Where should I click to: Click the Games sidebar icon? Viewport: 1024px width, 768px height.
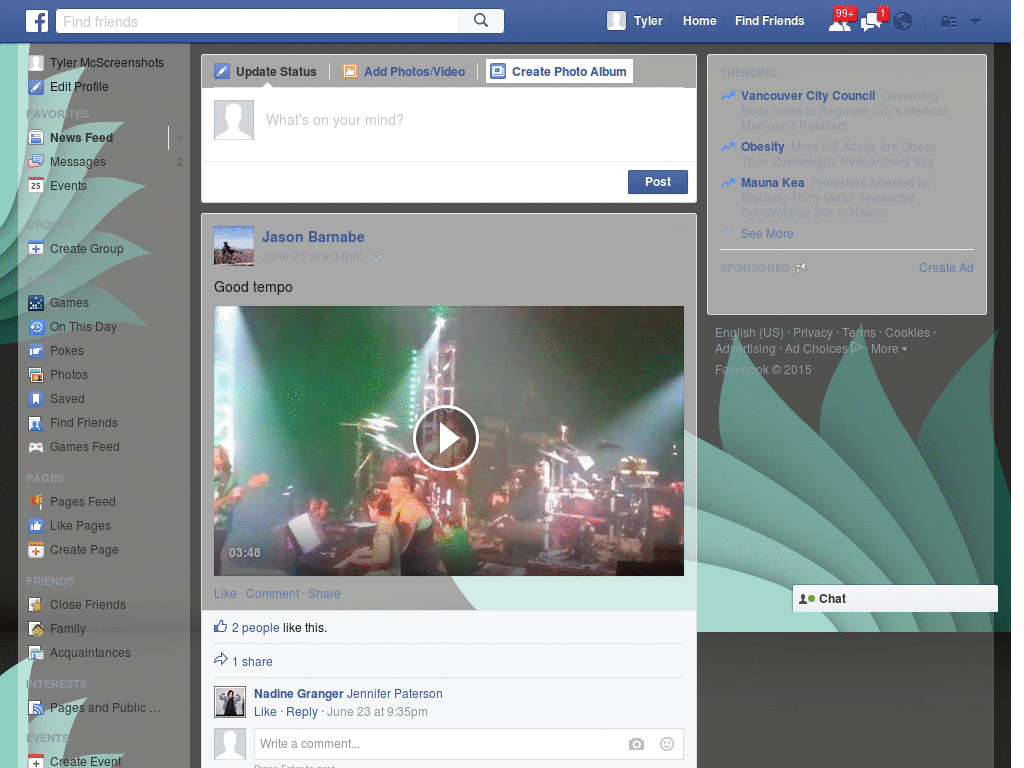coord(36,303)
